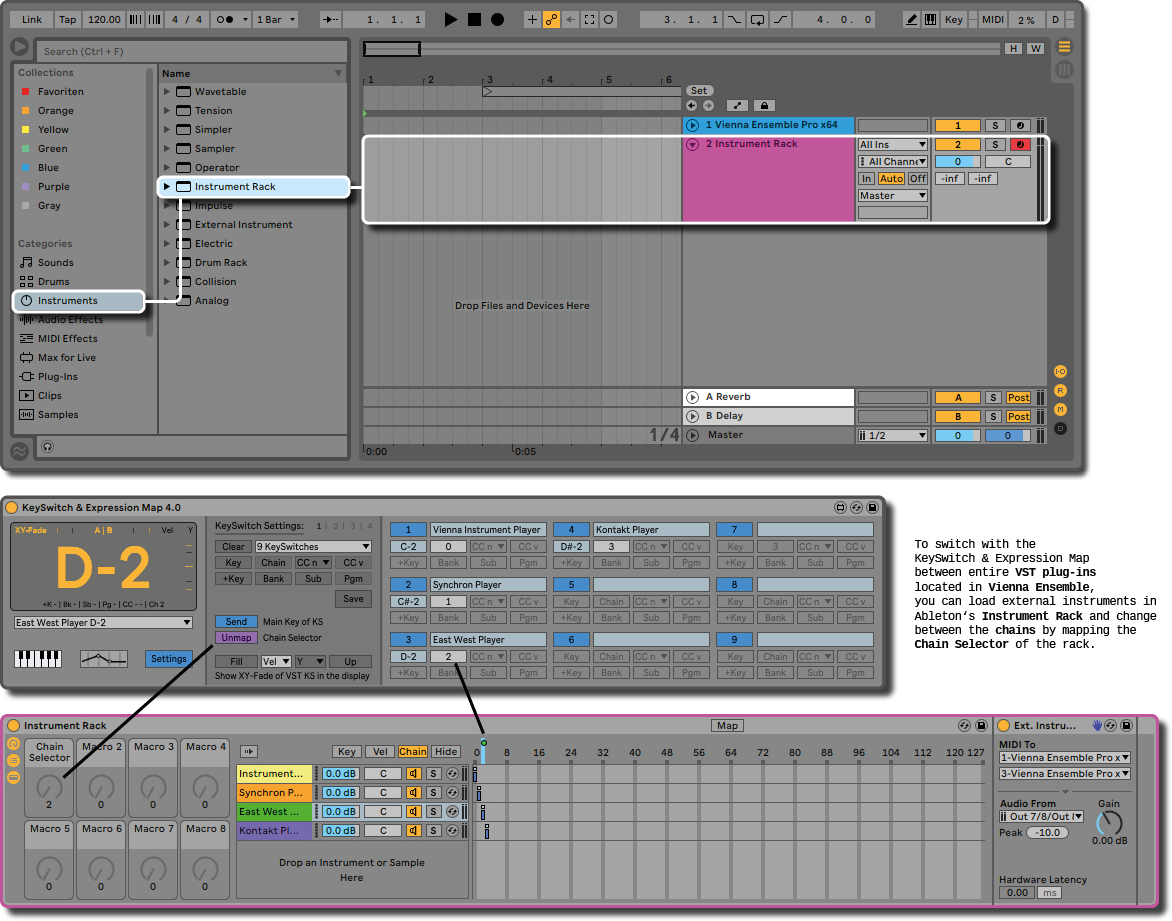Open the East West Player D-2 dropdown
This screenshot has width=1172, height=921.
103,623
